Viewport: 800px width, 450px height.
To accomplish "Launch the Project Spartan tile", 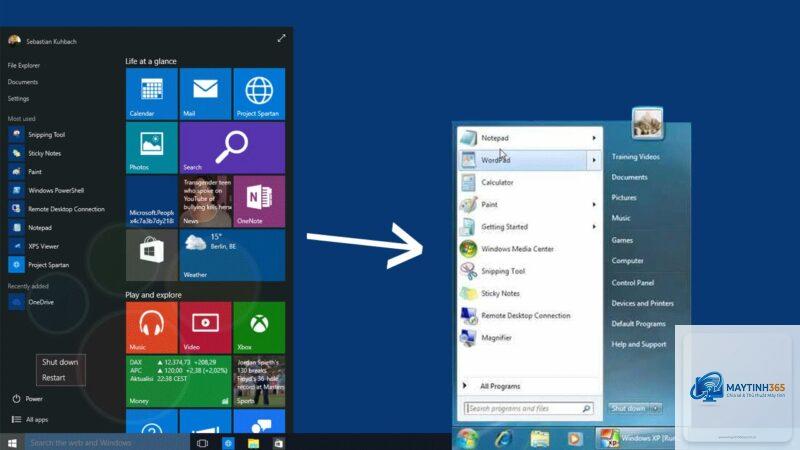I will pos(259,94).
